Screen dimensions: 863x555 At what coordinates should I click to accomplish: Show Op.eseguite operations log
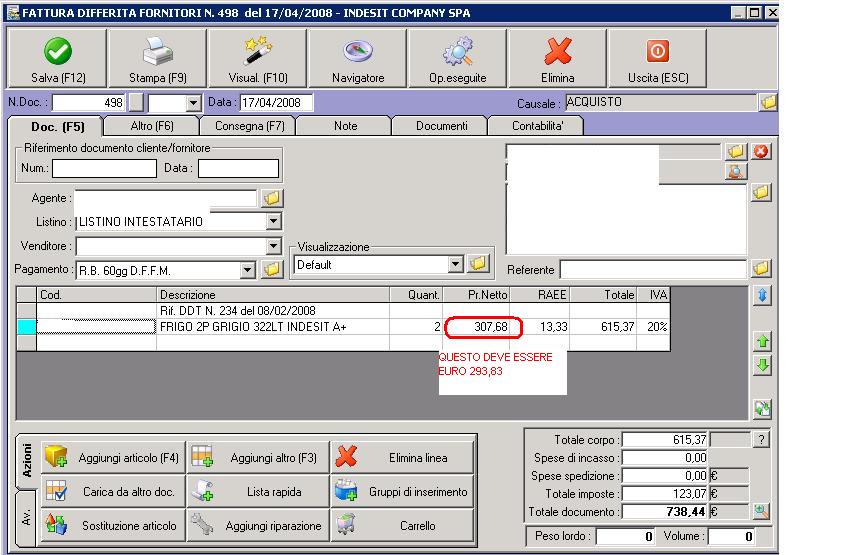point(457,58)
